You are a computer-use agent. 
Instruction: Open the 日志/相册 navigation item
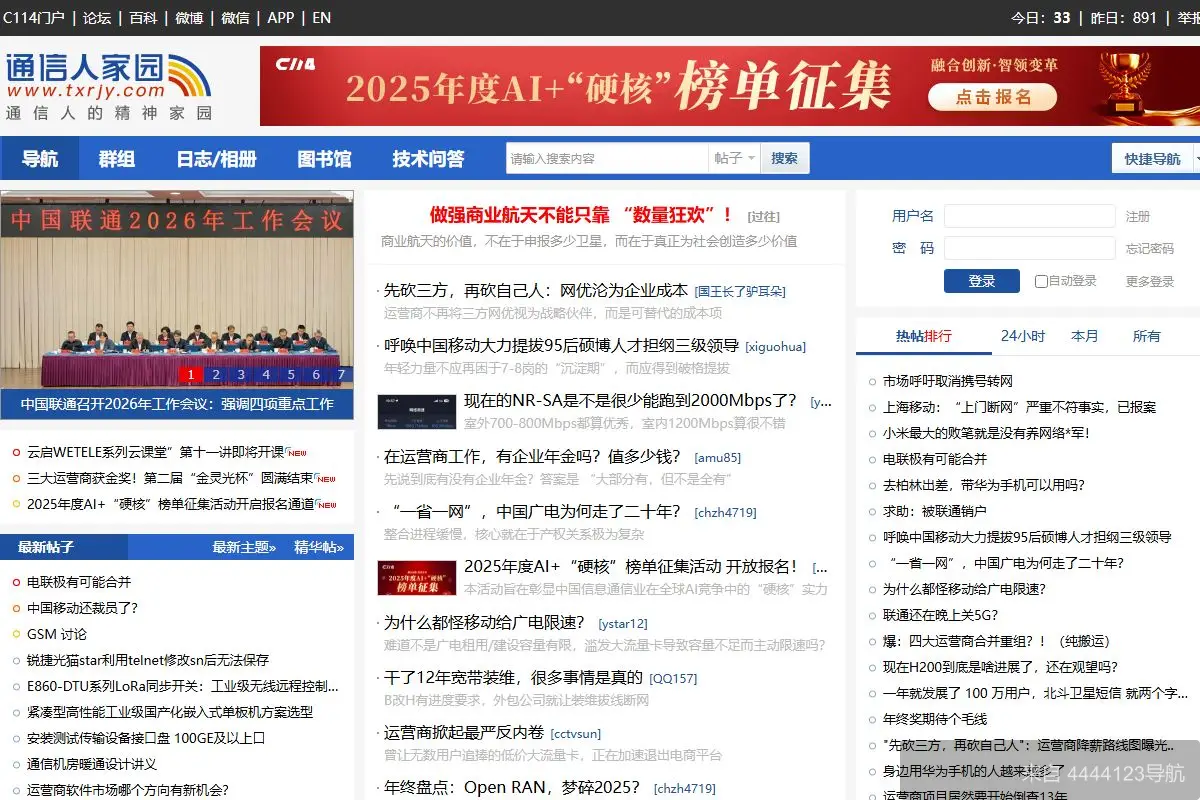(x=217, y=158)
